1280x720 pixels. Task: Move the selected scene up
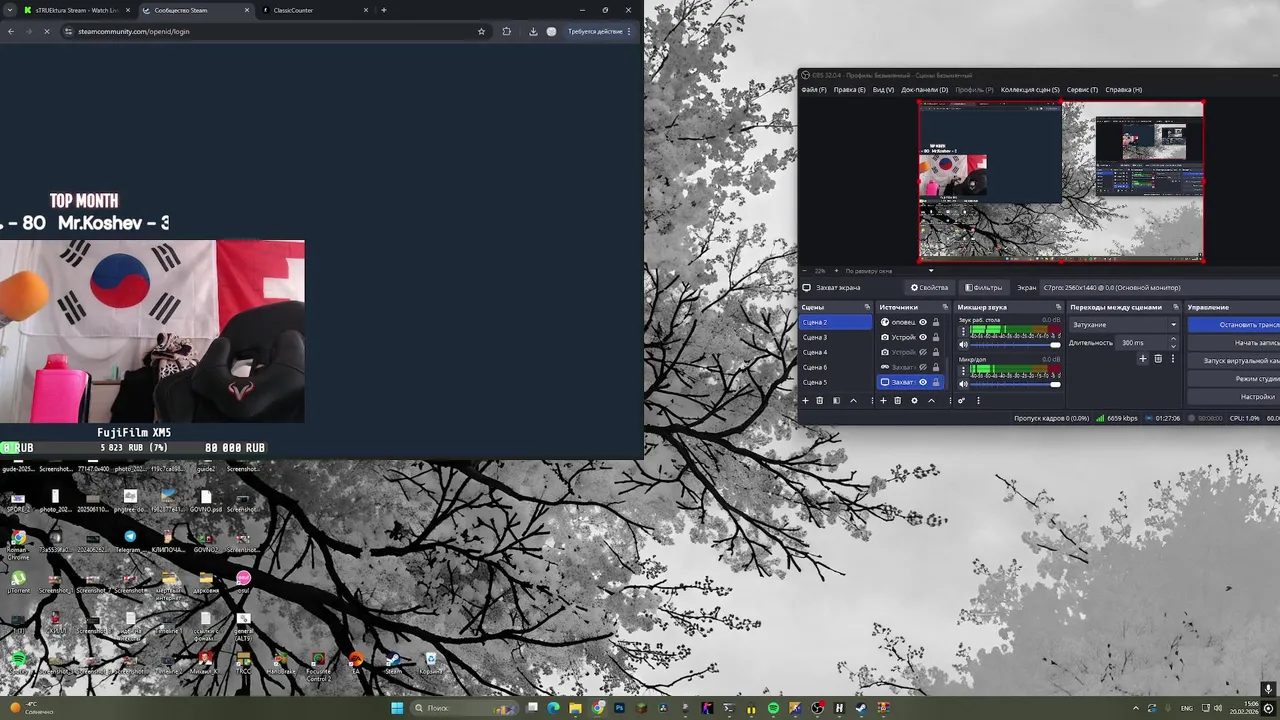tap(853, 400)
